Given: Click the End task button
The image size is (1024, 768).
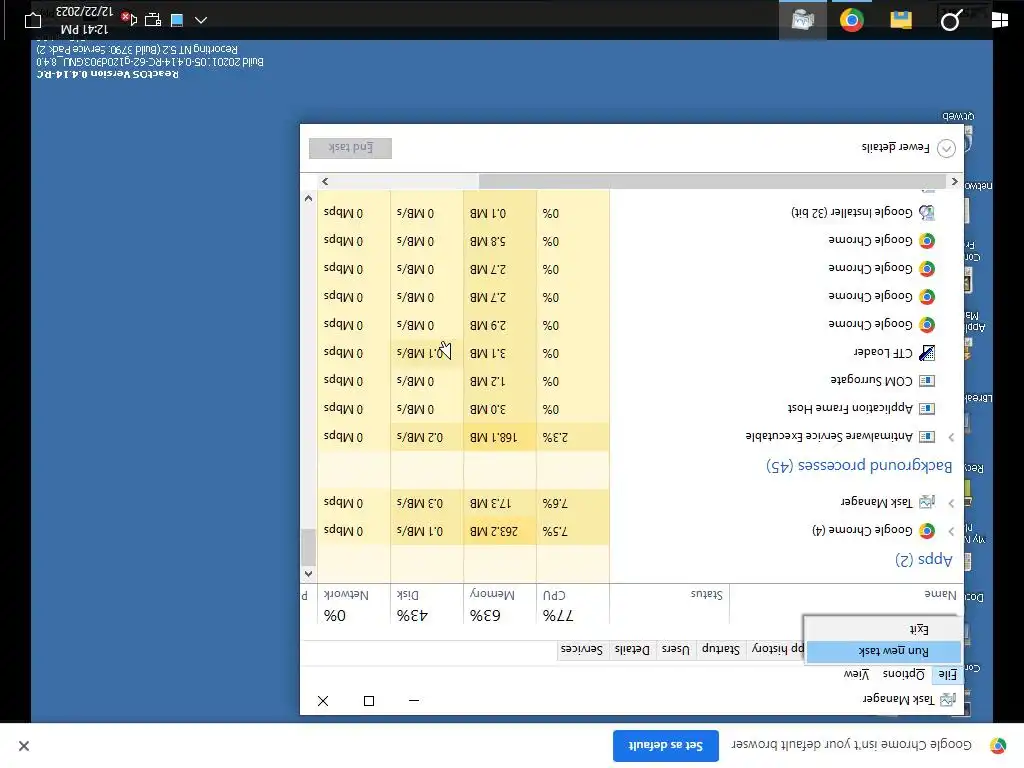Looking at the screenshot, I should (x=351, y=148).
